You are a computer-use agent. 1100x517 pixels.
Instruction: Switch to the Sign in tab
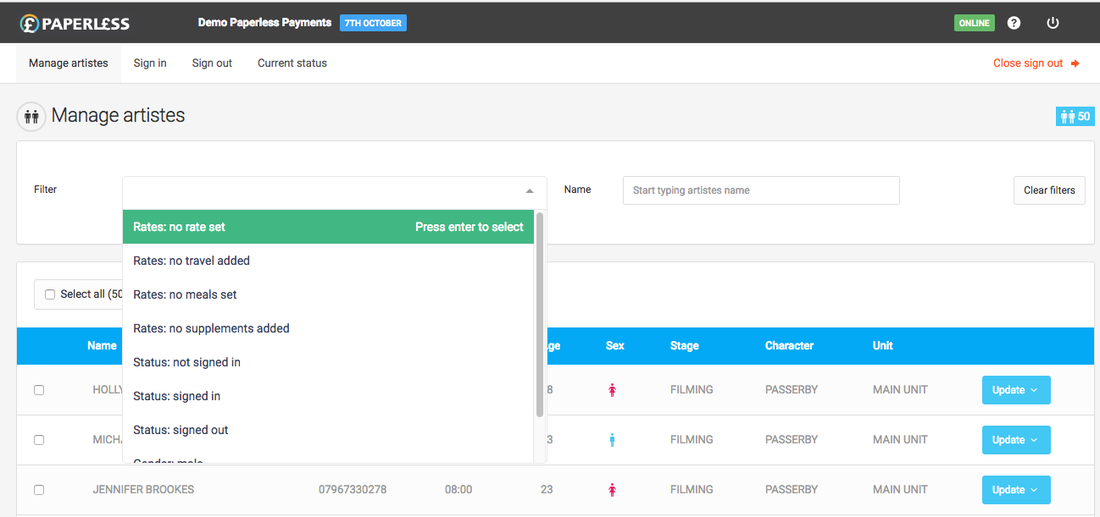(x=150, y=63)
